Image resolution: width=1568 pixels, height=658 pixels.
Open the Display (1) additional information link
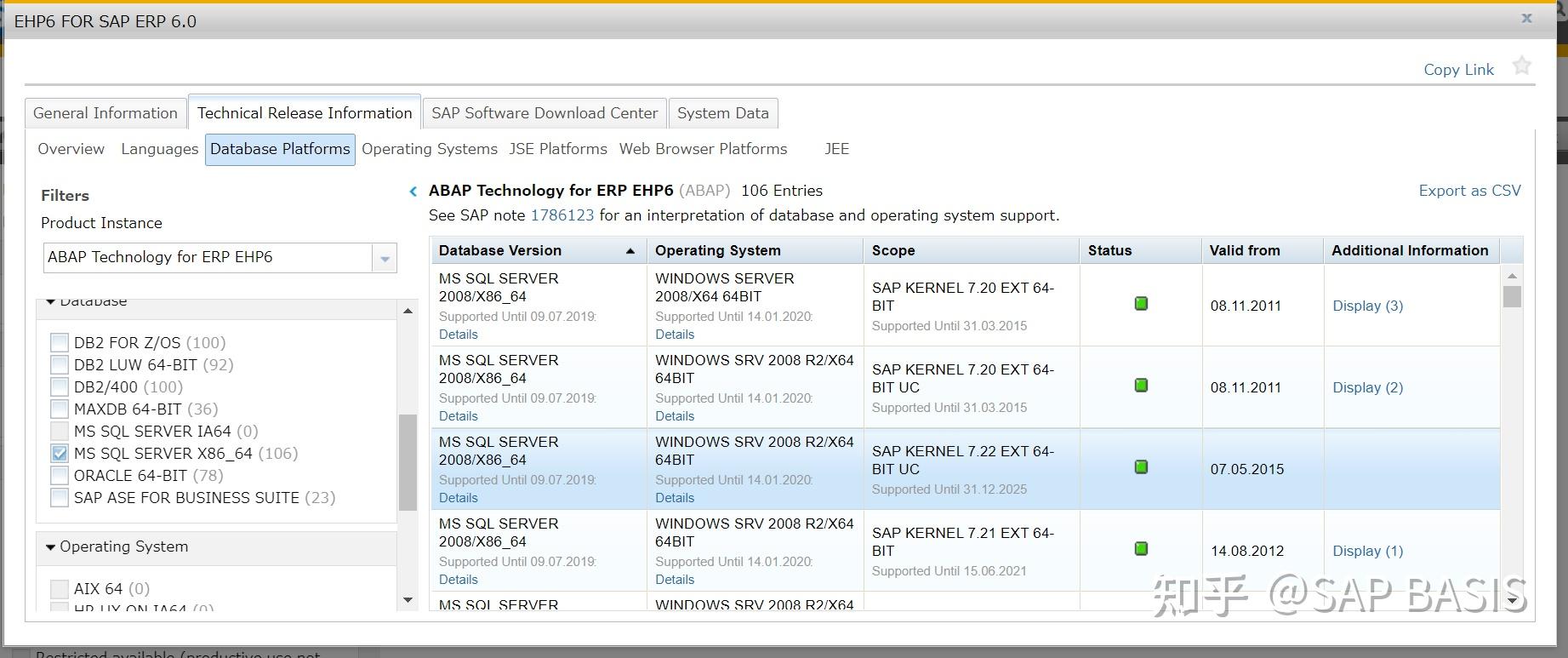1367,551
